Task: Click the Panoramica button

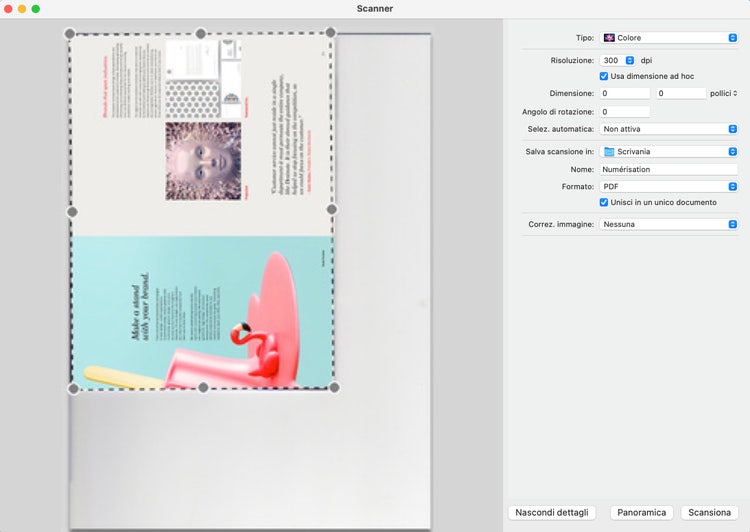Action: click(x=641, y=512)
